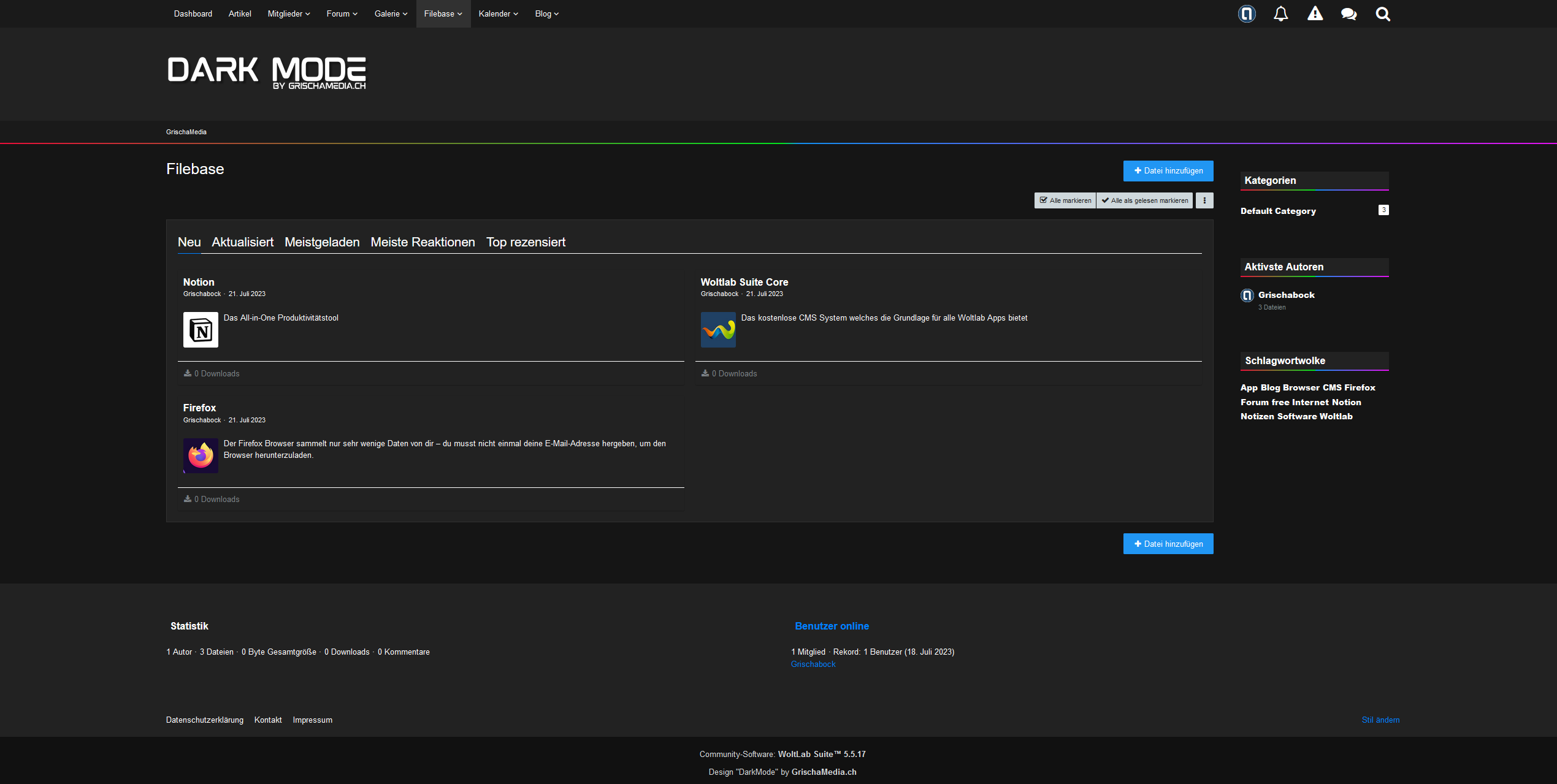1557x784 pixels.
Task: Click the Dark Mode site logo
Action: coord(266,73)
